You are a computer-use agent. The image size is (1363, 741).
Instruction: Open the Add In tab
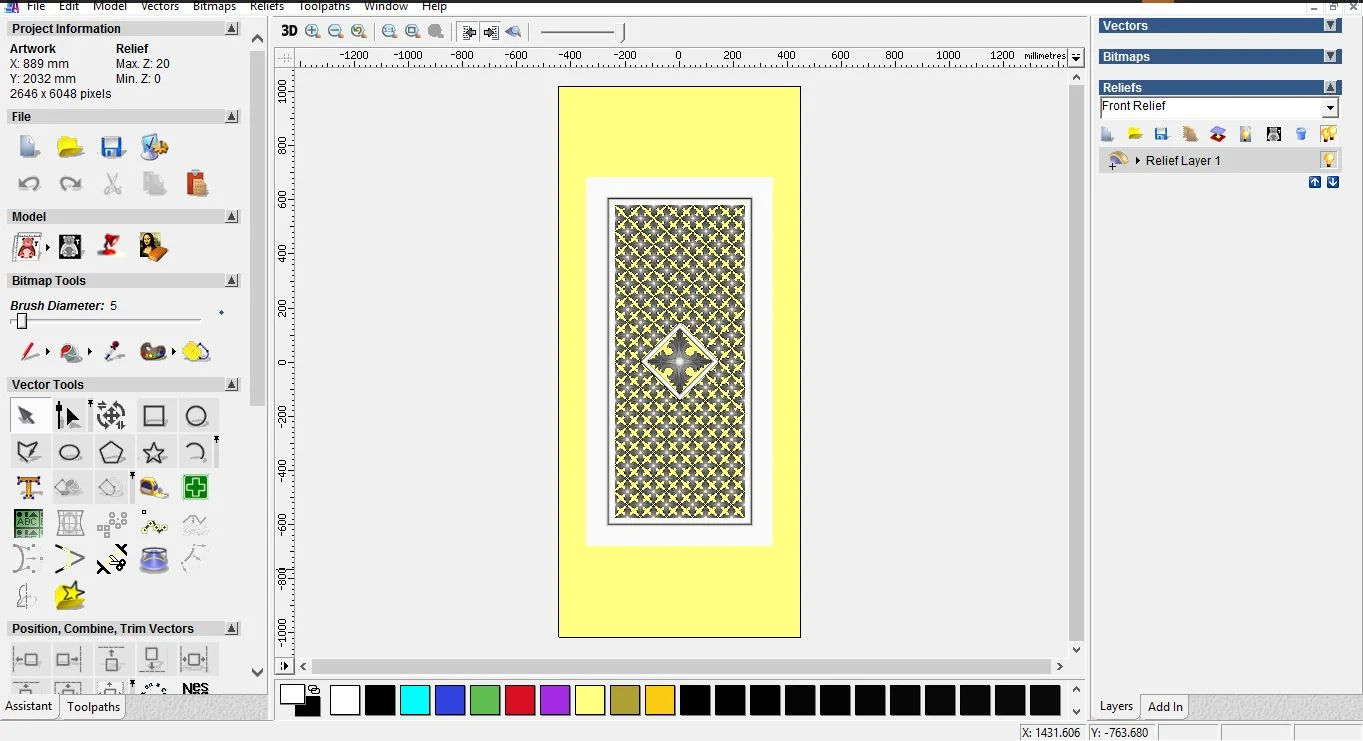click(x=1165, y=707)
